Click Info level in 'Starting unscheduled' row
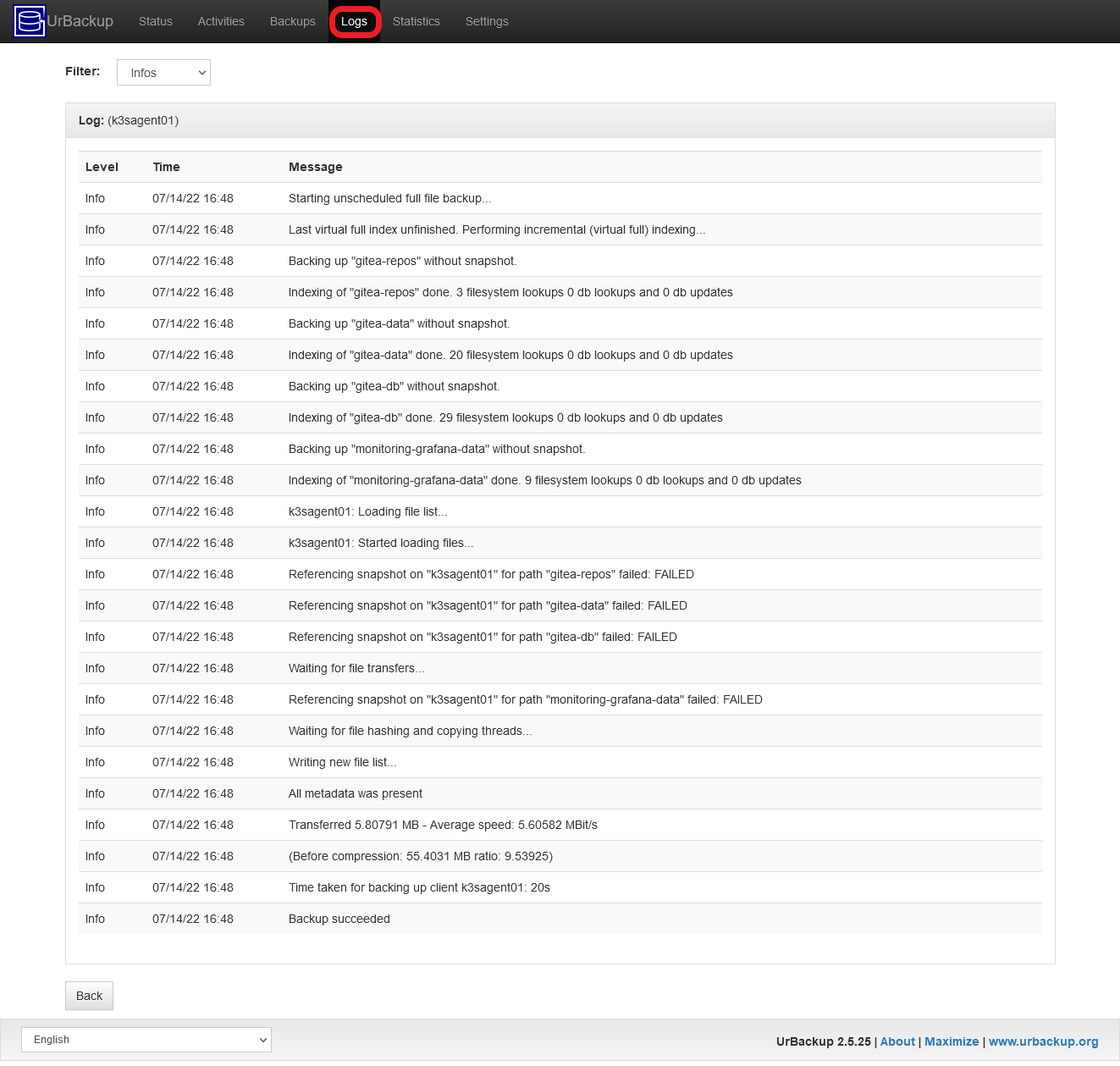Viewport: 1120px width, 1066px height. coord(95,198)
